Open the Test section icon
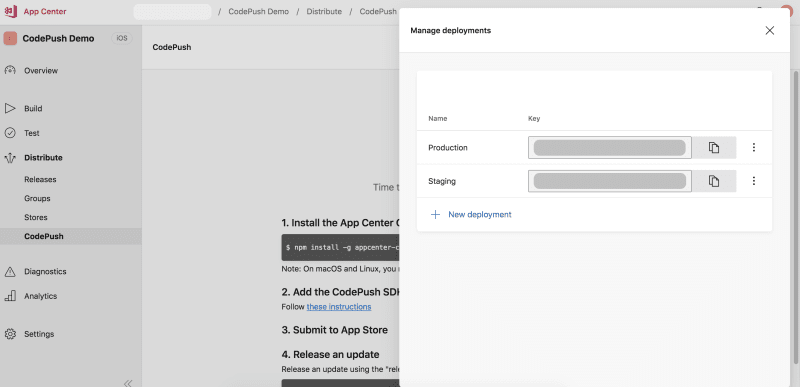This screenshot has width=800, height=387. (10, 133)
